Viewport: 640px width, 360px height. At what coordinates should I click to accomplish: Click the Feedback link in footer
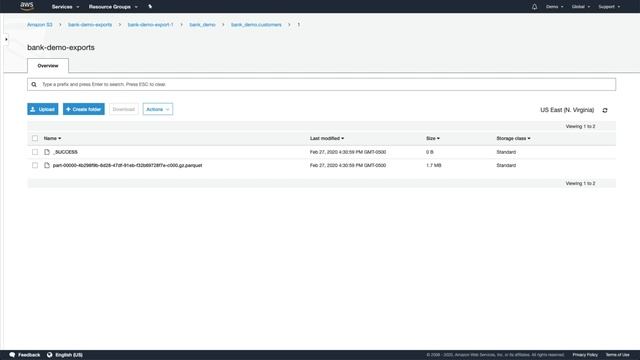[29, 355]
